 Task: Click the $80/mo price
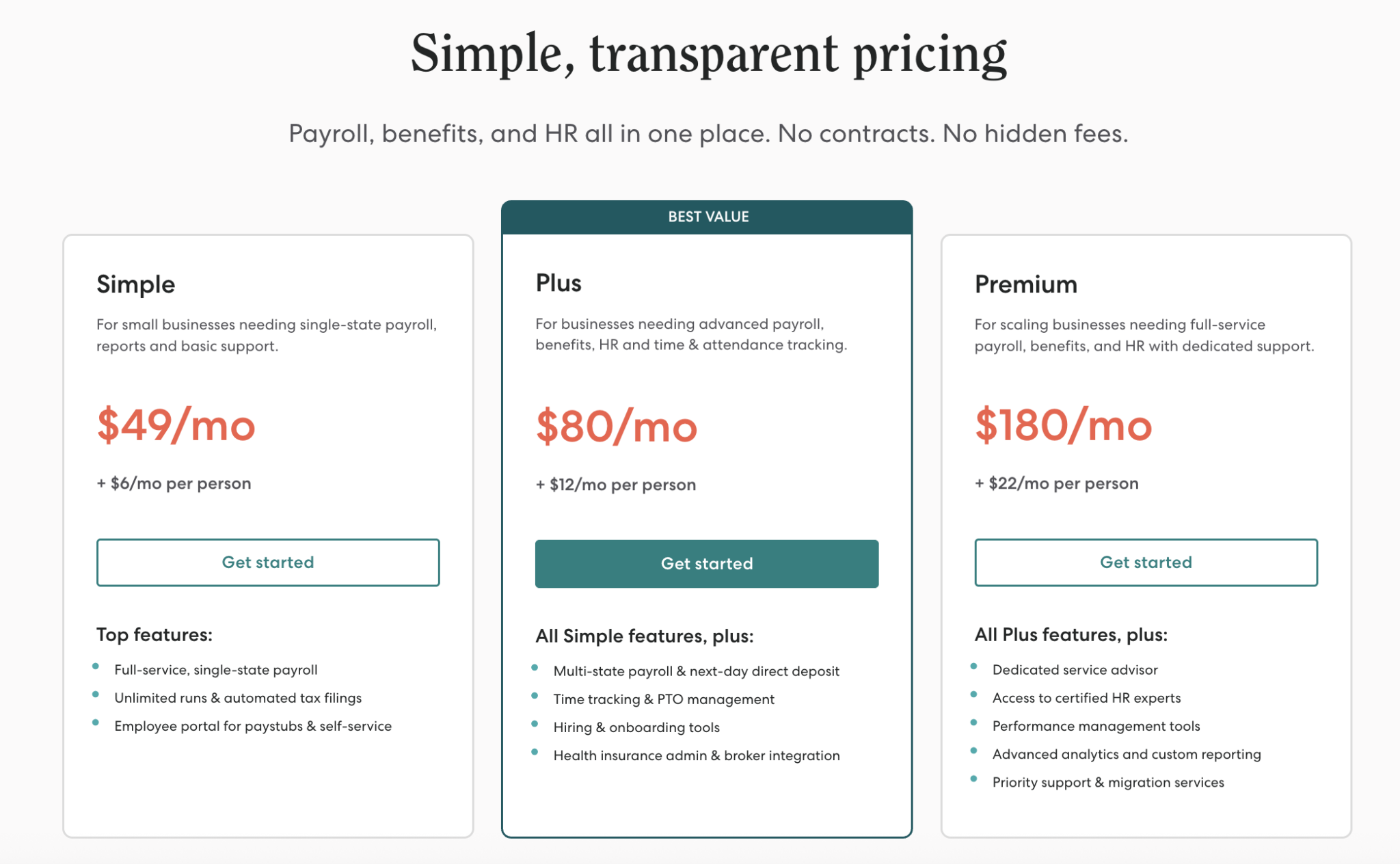(617, 427)
